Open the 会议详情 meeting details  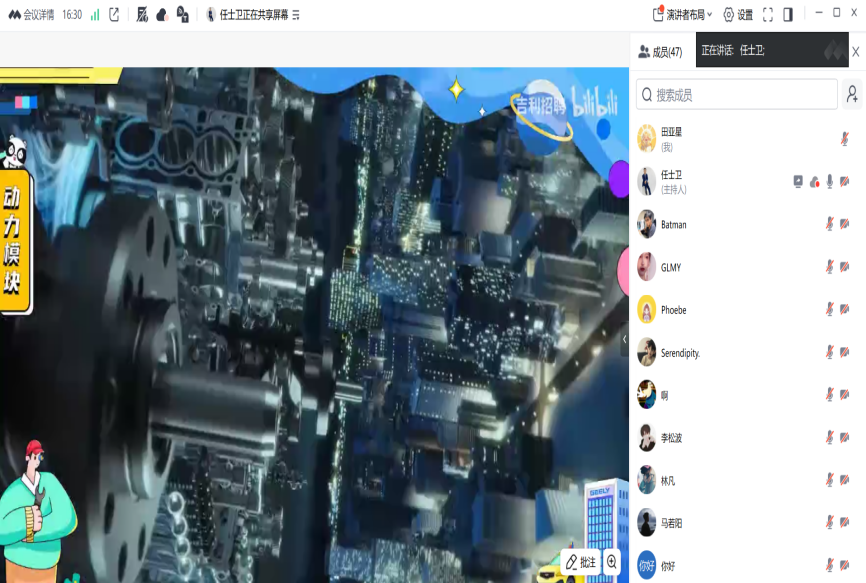click(x=30, y=15)
